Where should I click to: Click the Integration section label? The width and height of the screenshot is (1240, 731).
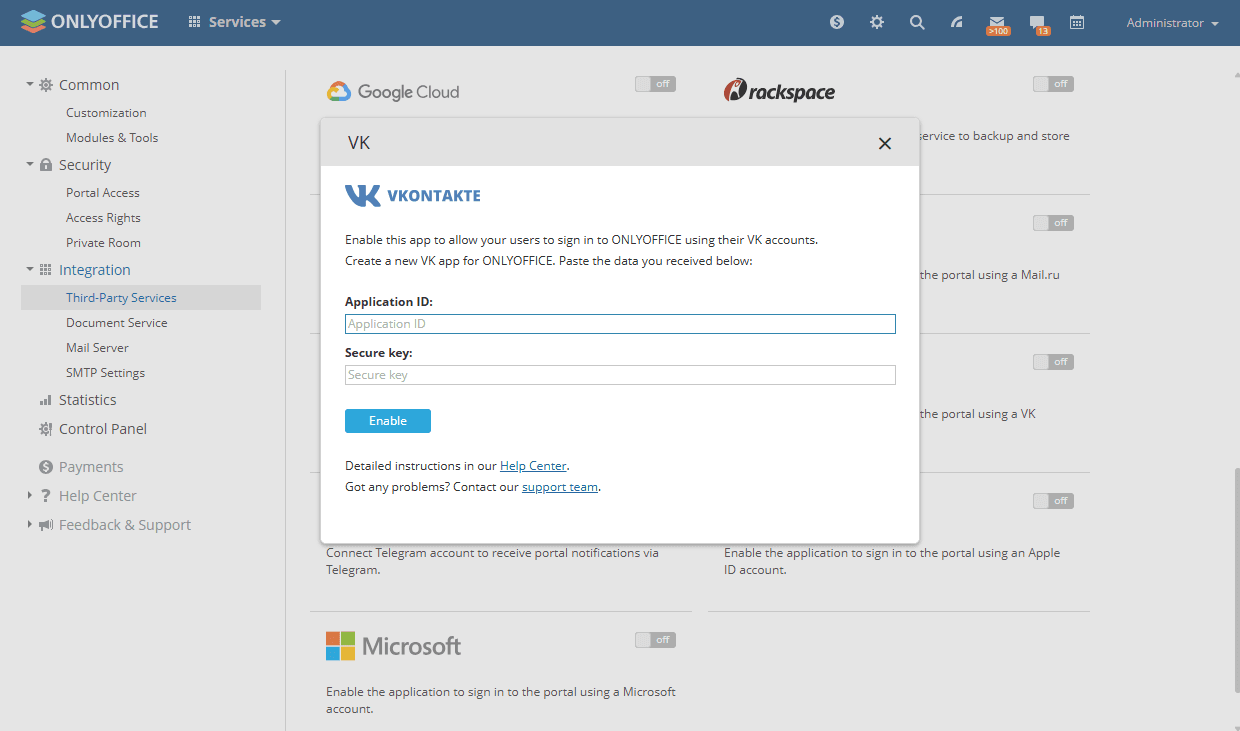(95, 270)
